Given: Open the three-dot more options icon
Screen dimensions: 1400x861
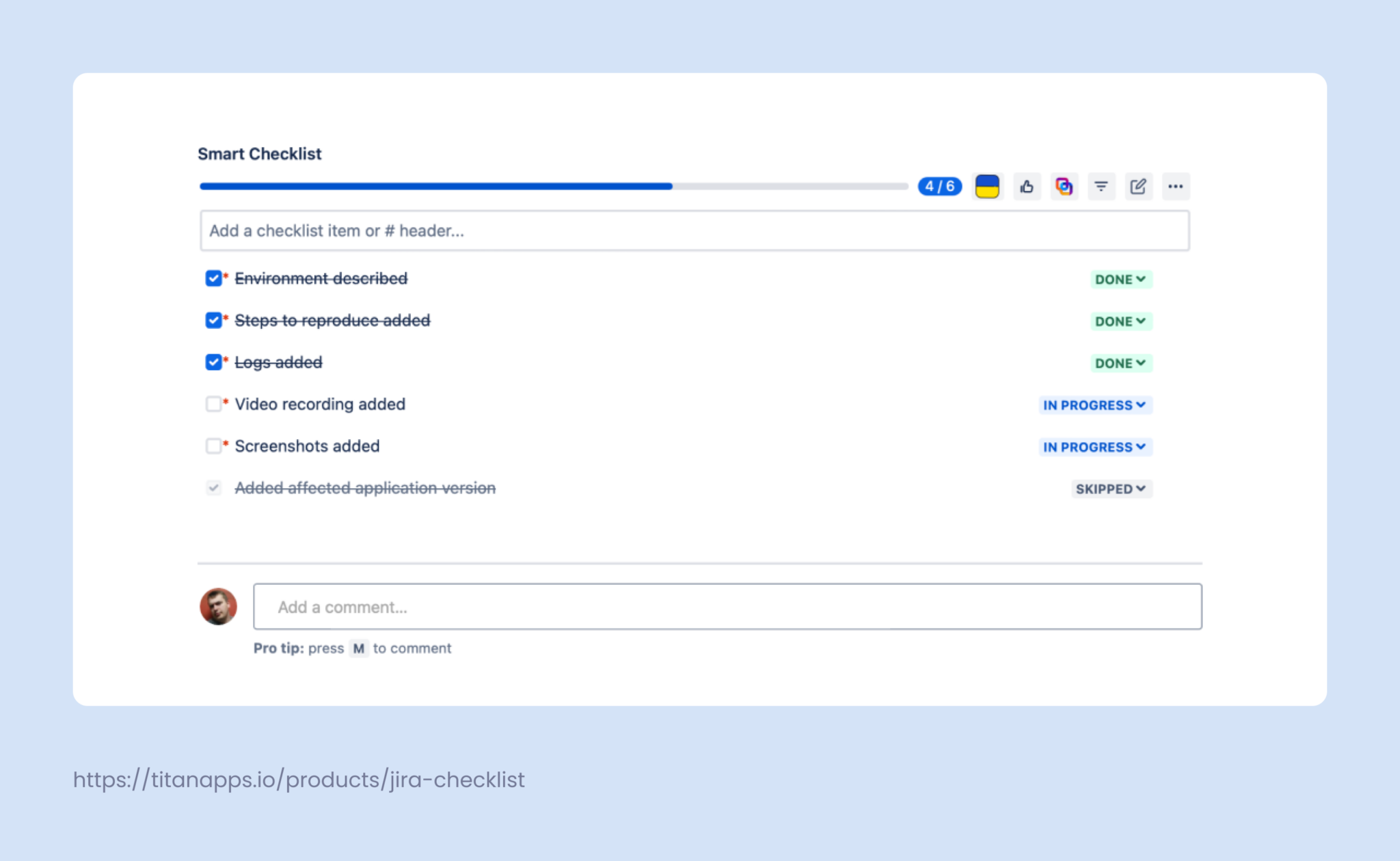Looking at the screenshot, I should [1176, 186].
